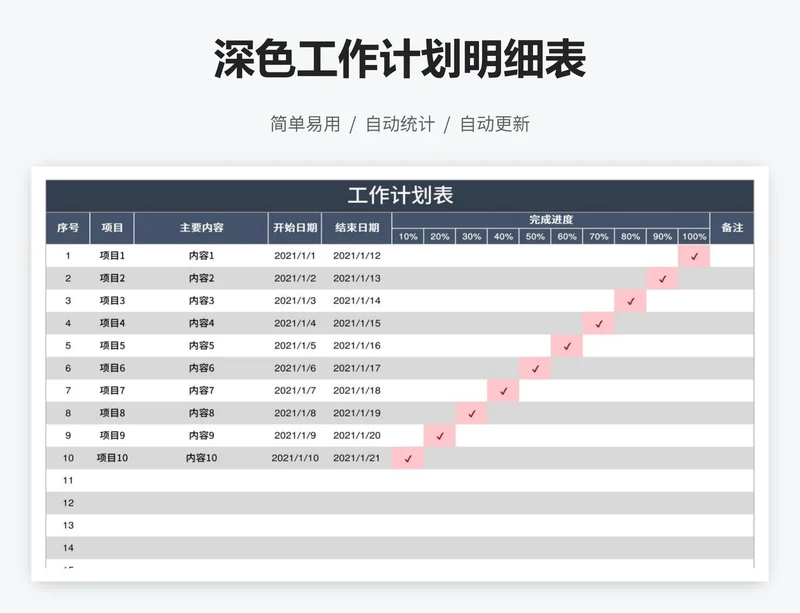800x613 pixels.
Task: Select the cell 项目1
Action: 112,256
